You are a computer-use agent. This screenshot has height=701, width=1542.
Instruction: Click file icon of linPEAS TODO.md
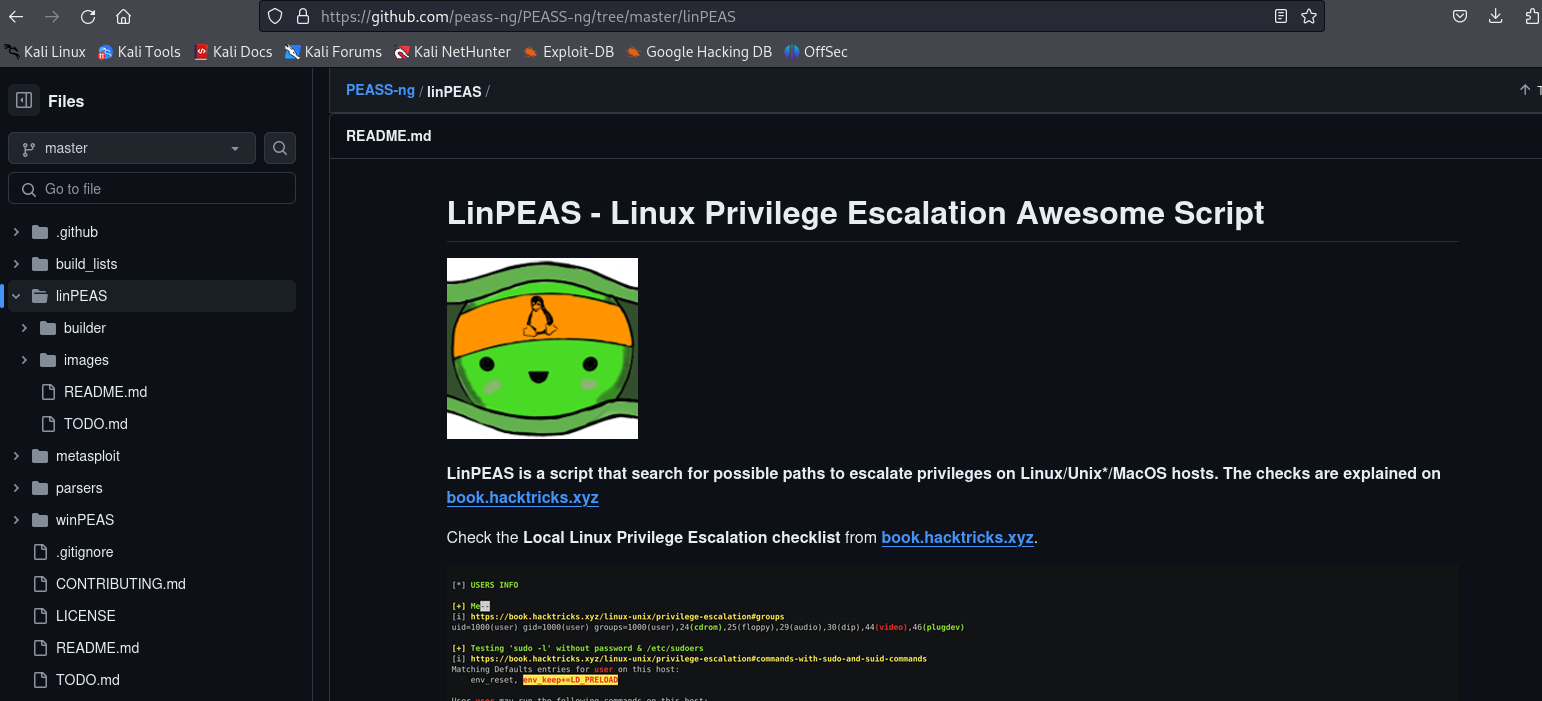pyautogui.click(x=48, y=424)
